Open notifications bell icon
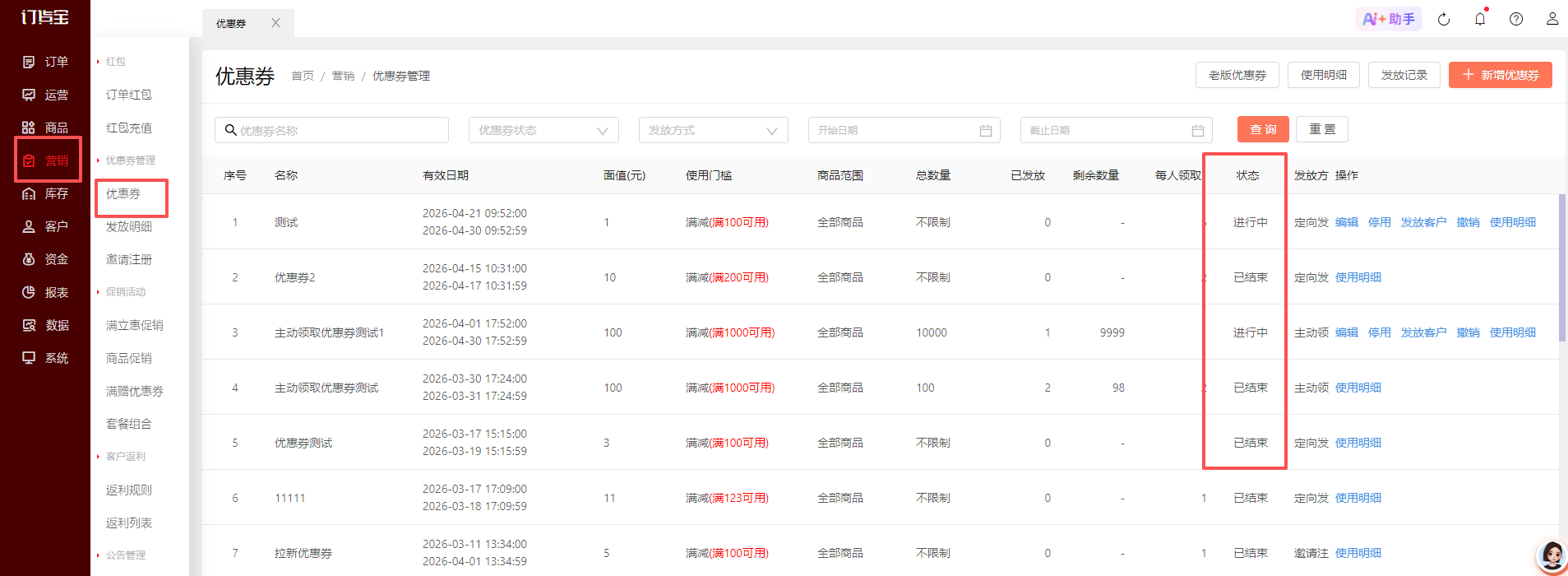This screenshot has width=1568, height=576. 1480,19
